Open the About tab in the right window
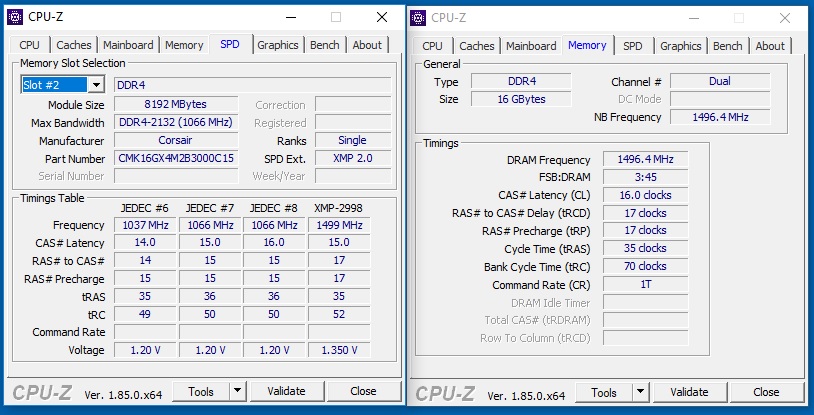Image resolution: width=814 pixels, height=415 pixels. pos(770,46)
